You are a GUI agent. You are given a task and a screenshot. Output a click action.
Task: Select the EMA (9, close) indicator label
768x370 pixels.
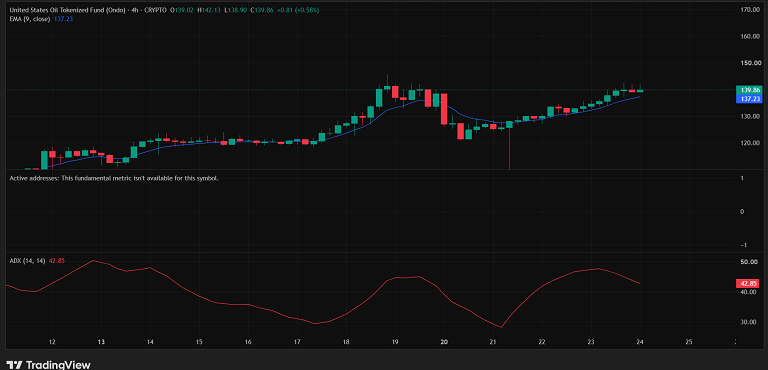[30, 18]
